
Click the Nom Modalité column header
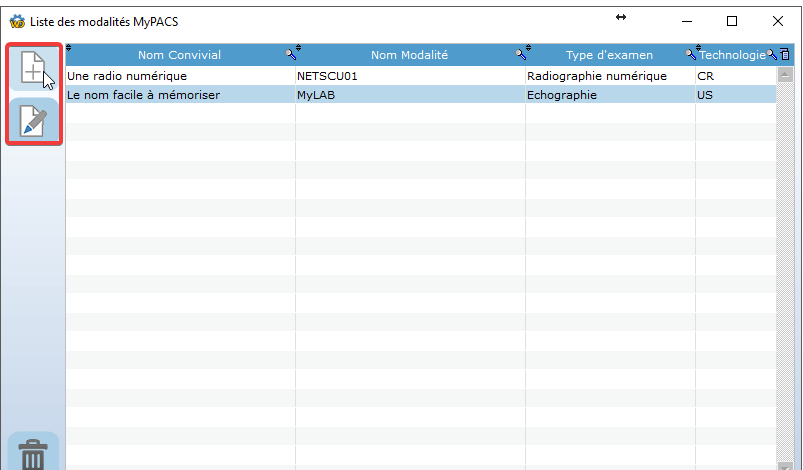point(409,55)
